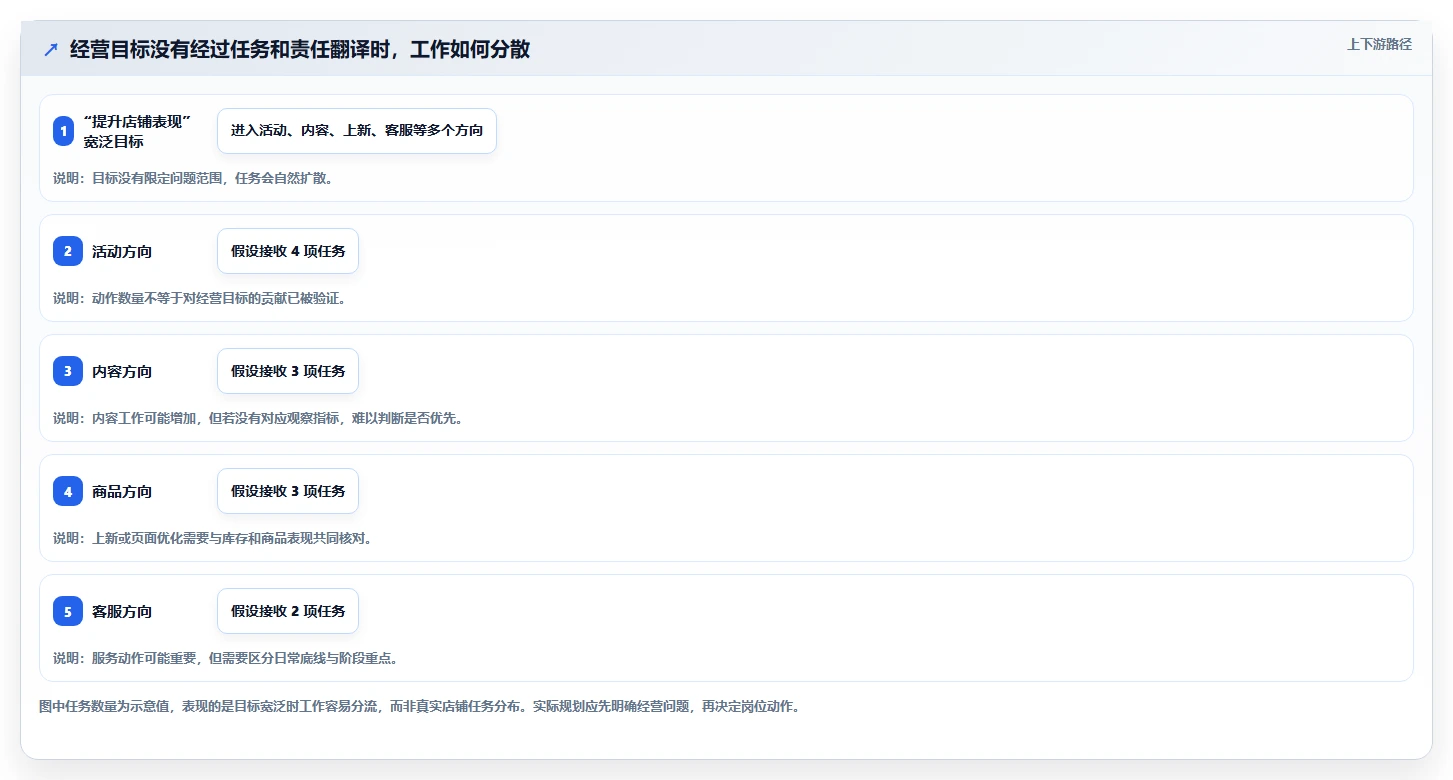The width and height of the screenshot is (1453, 780).
Task: Click the footer text starting with 图中任务数量为示意值
Action: pos(419,706)
